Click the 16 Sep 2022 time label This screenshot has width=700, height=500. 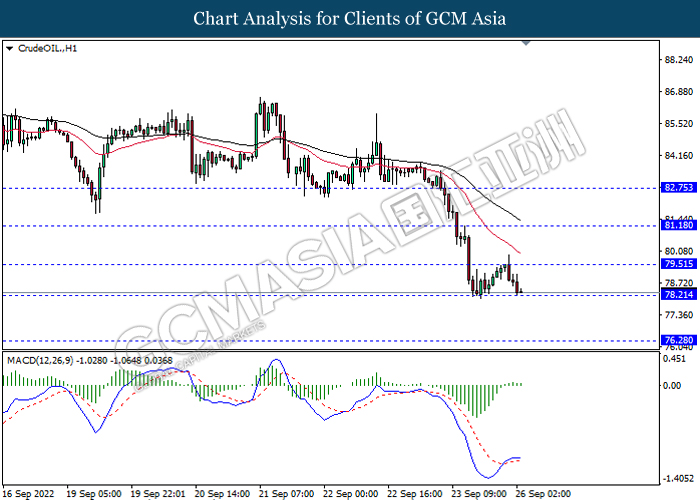coord(29,494)
